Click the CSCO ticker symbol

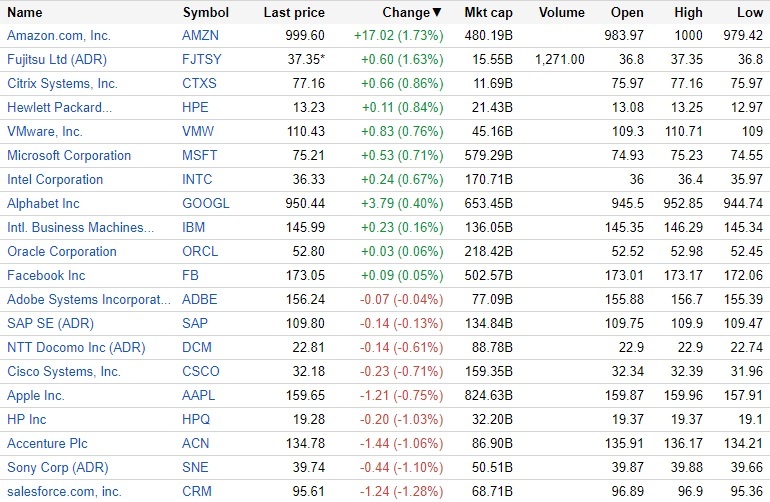pos(201,371)
